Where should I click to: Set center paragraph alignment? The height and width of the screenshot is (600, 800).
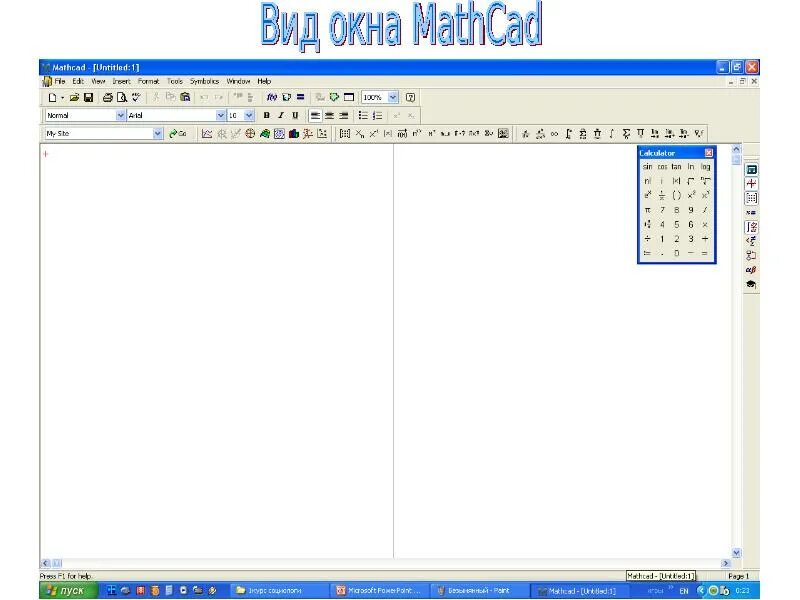click(330, 115)
